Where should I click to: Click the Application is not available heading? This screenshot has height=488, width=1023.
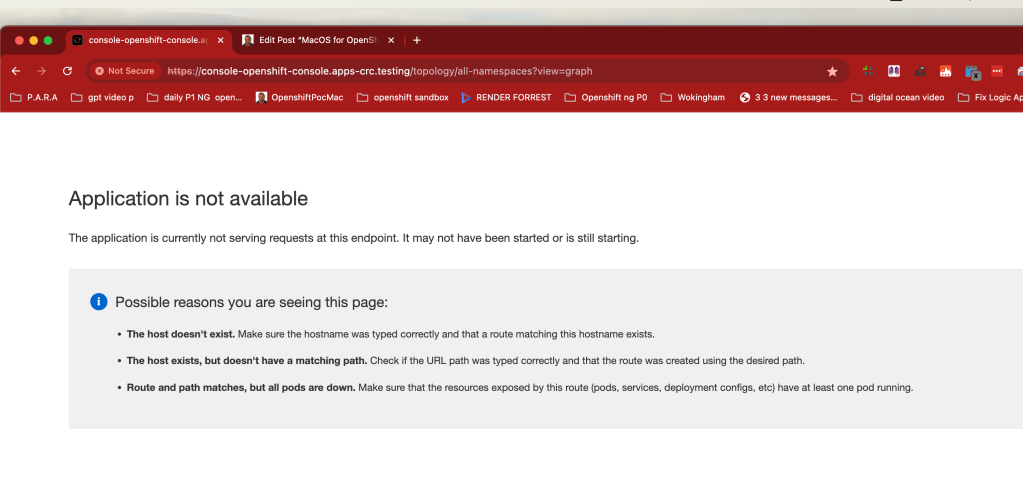pyautogui.click(x=188, y=198)
